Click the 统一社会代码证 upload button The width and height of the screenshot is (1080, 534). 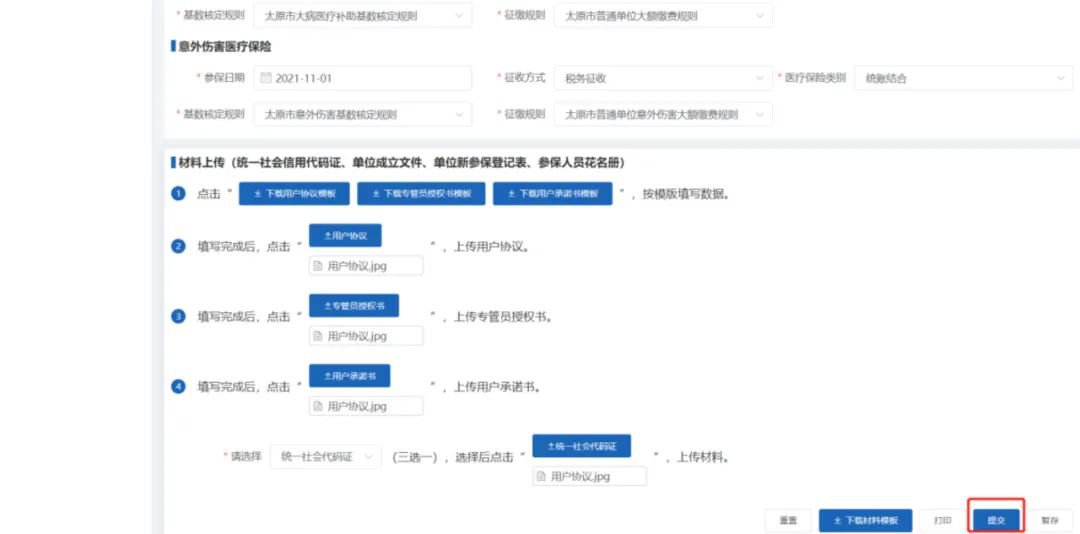[x=581, y=446]
